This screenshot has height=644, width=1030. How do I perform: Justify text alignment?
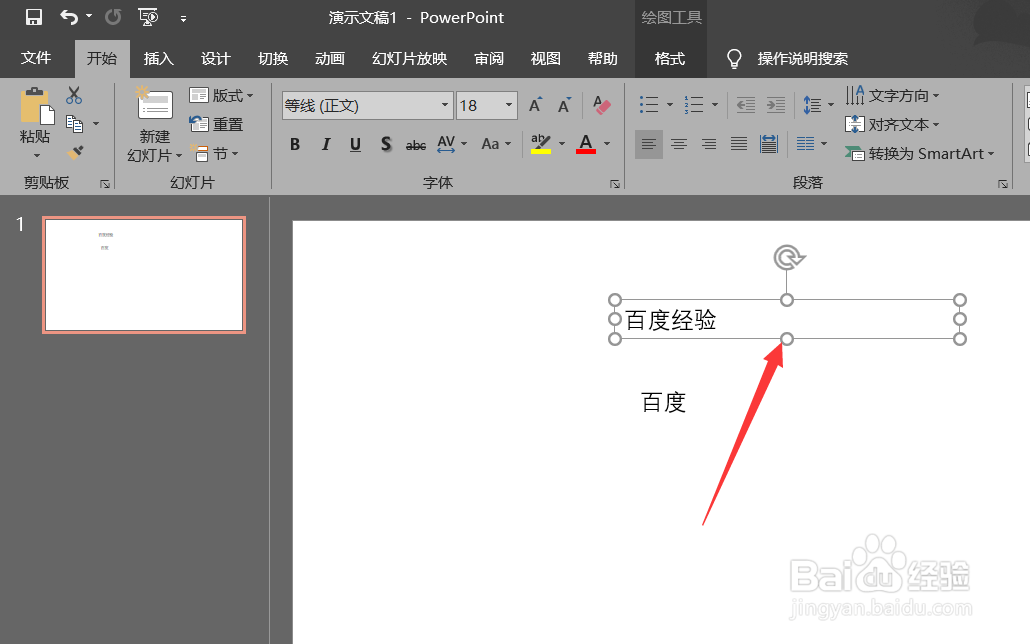739,144
